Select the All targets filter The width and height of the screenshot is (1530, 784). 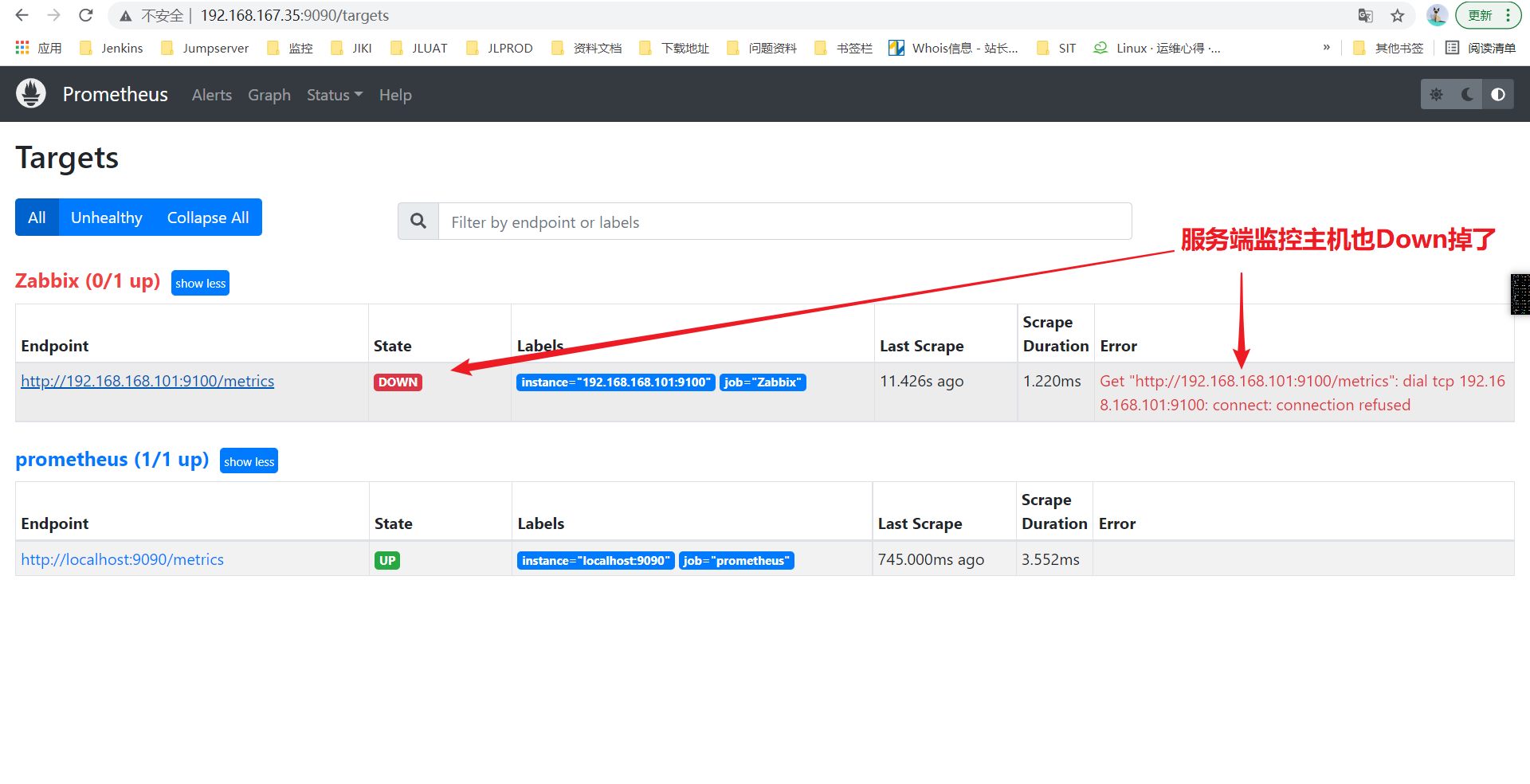37,218
